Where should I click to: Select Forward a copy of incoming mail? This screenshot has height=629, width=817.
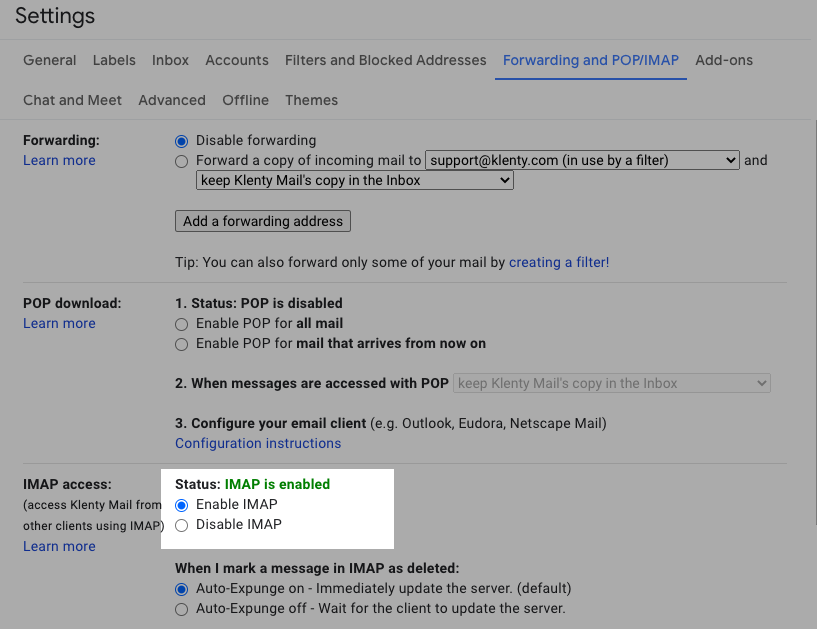coord(181,161)
